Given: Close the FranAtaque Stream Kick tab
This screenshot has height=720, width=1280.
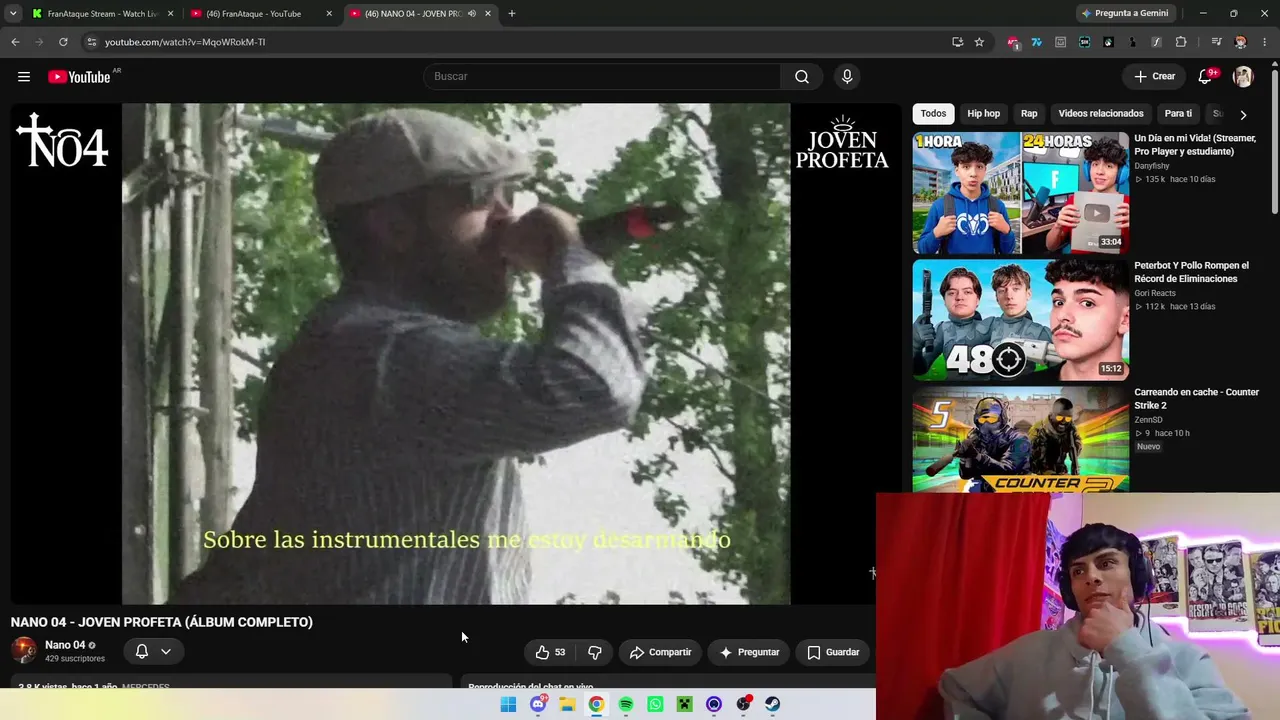Looking at the screenshot, I should click(170, 14).
